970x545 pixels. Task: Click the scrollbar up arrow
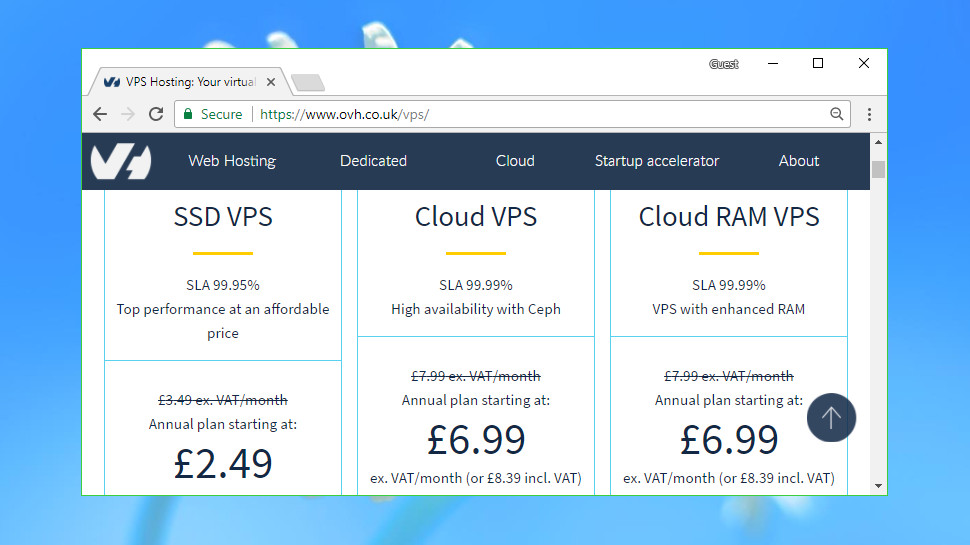click(x=878, y=142)
